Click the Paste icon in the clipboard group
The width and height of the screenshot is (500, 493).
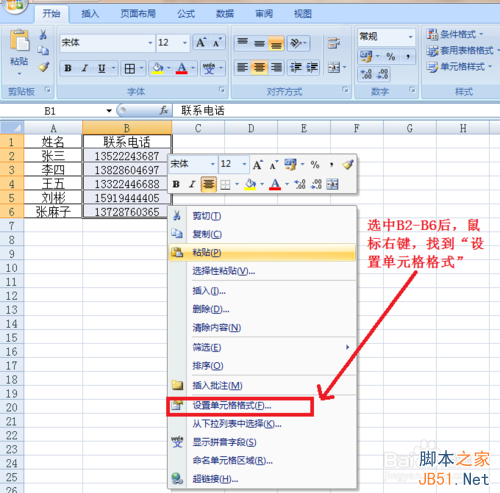(19, 41)
